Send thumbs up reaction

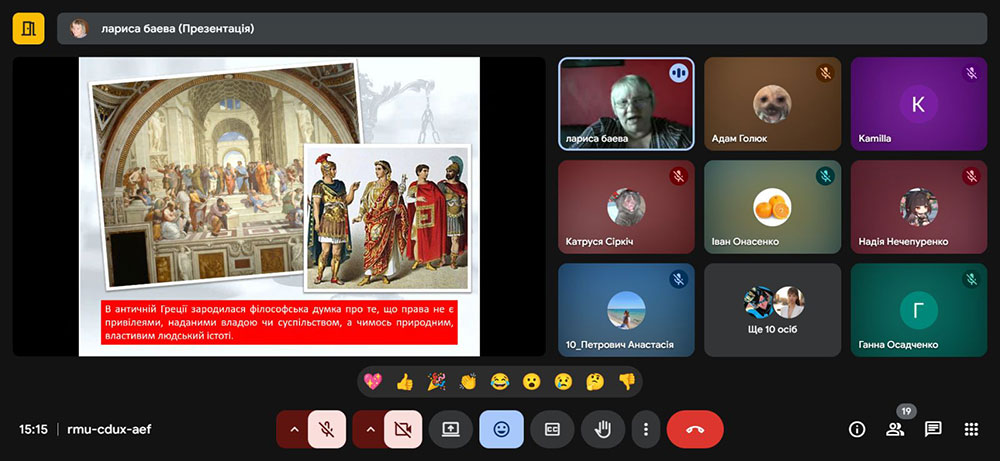[x=404, y=381]
